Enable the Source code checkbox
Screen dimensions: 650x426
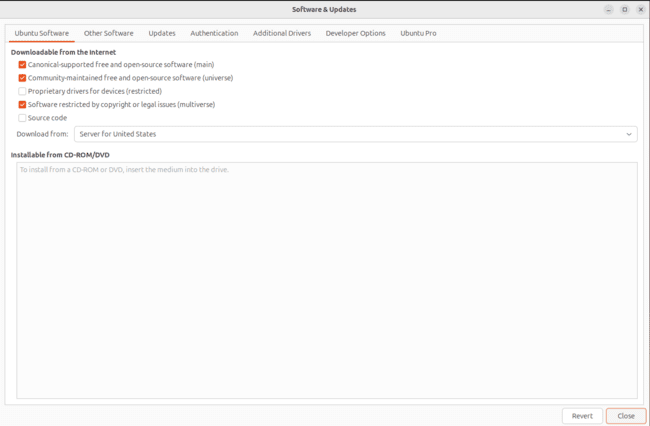click(x=22, y=118)
